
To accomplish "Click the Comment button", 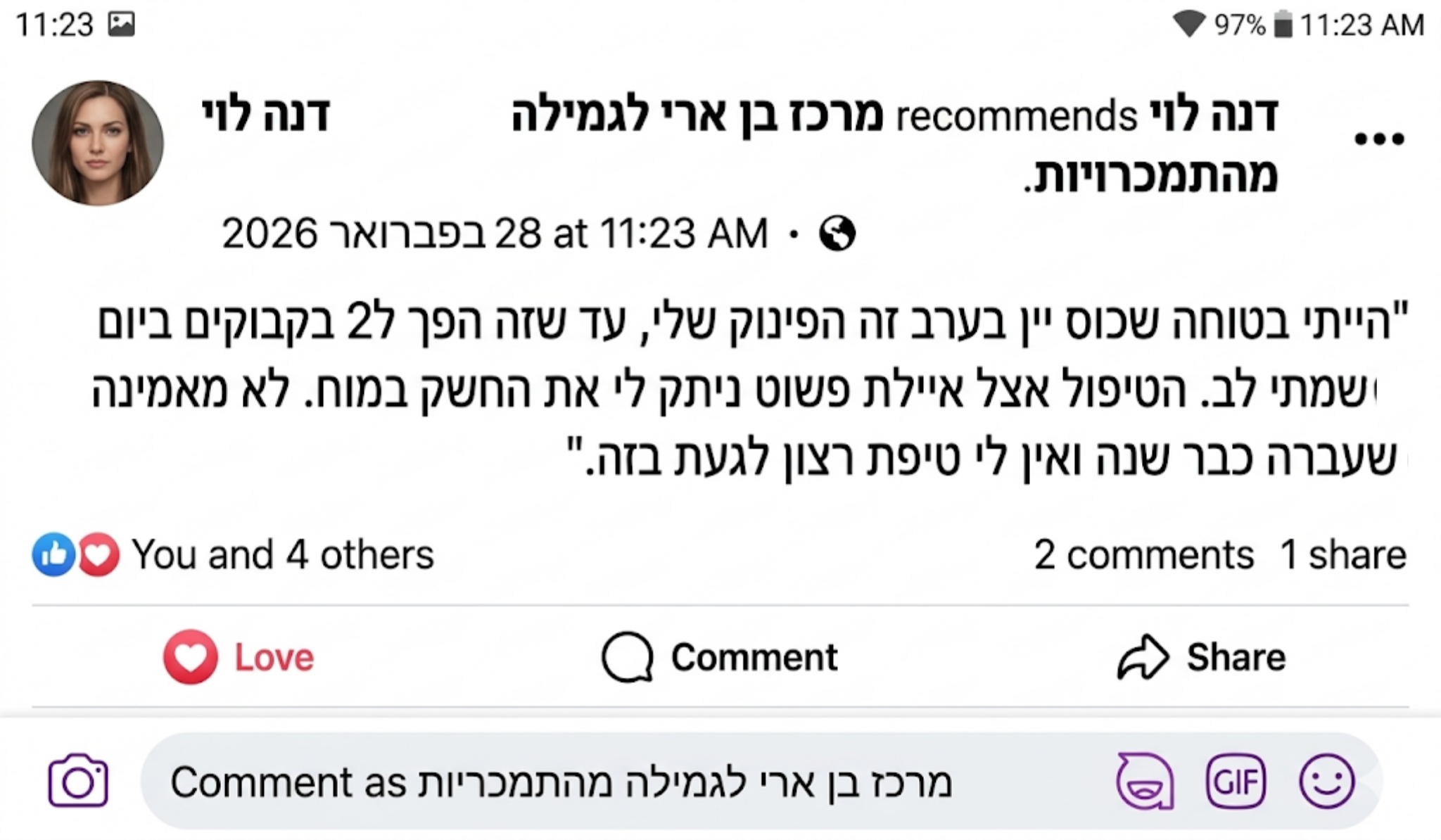I will click(x=720, y=657).
